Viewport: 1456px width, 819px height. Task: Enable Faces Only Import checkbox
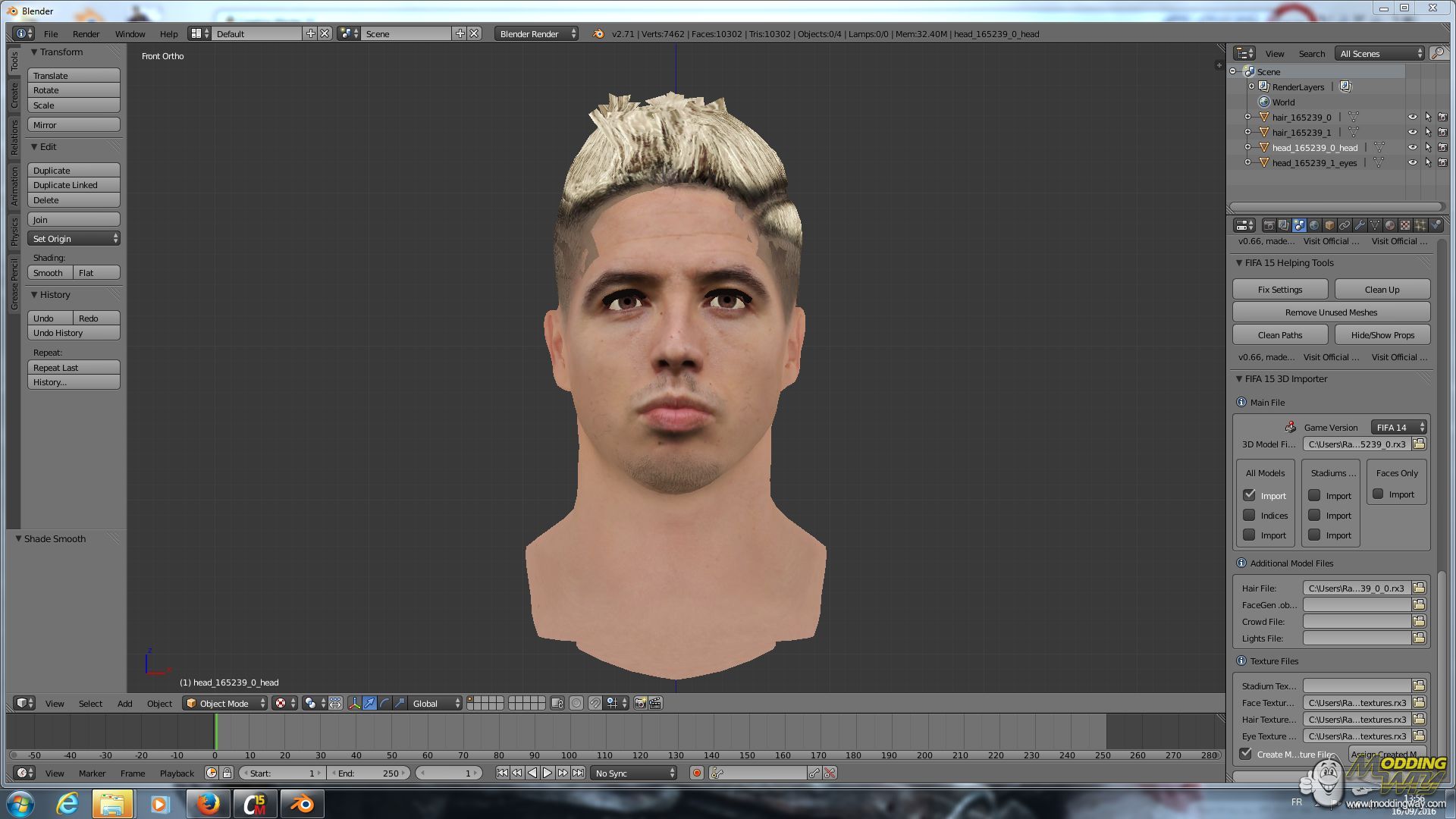pyautogui.click(x=1378, y=494)
